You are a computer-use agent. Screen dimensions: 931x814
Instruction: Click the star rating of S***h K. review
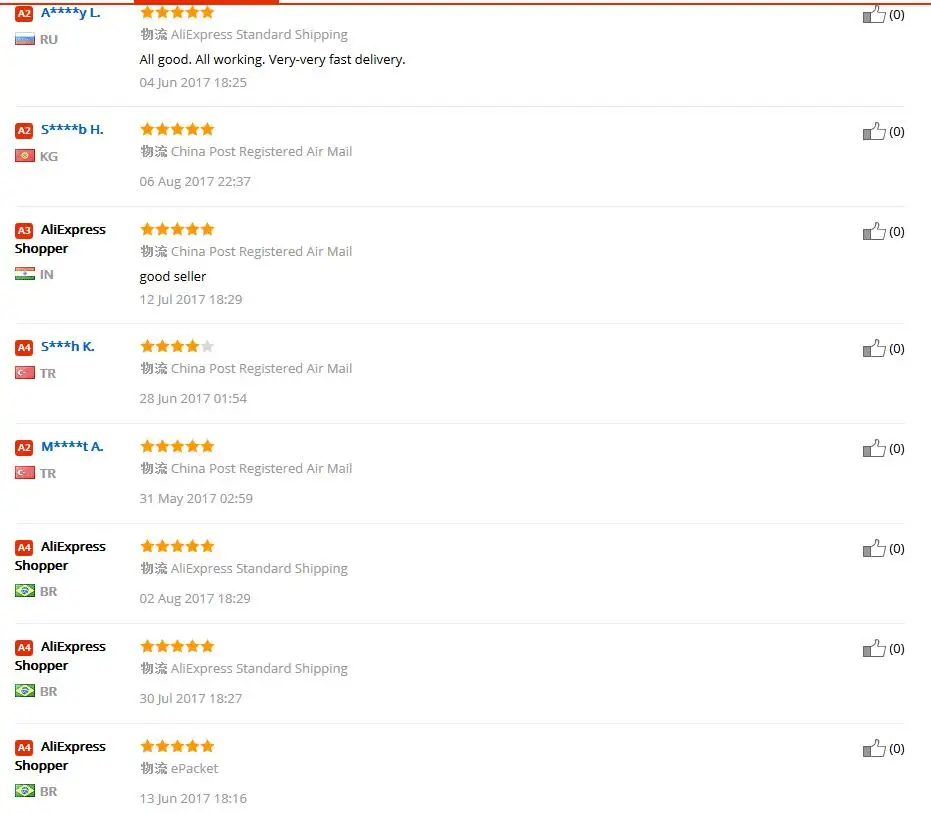tap(177, 346)
